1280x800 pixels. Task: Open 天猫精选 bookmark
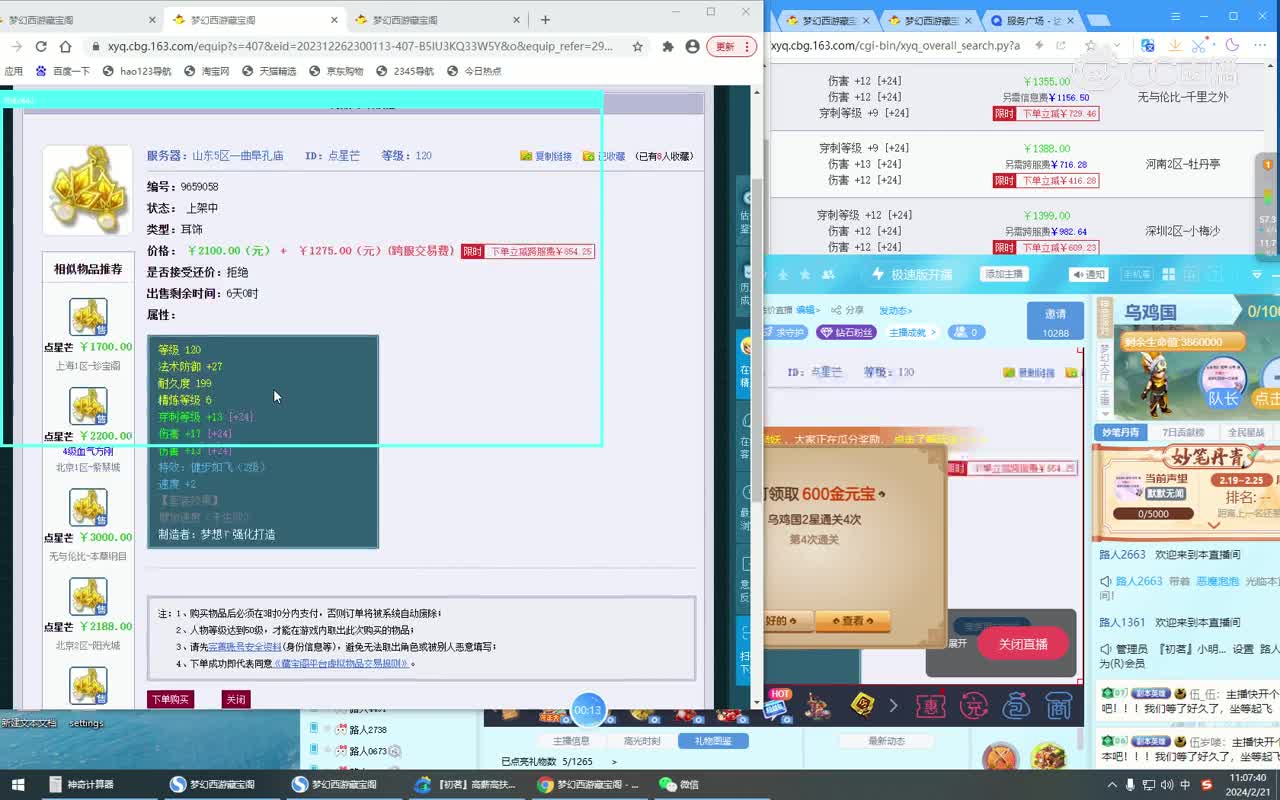point(270,71)
